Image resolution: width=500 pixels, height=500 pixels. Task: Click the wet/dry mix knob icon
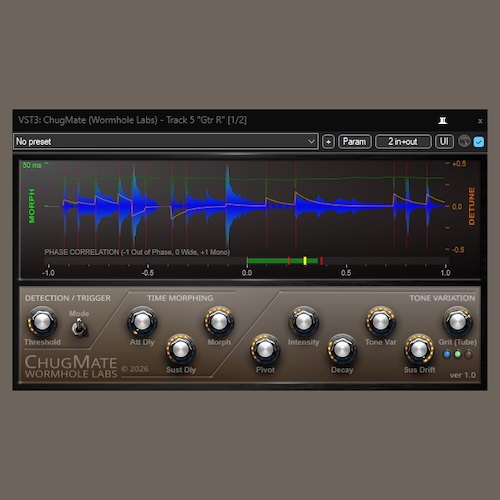tap(464, 142)
